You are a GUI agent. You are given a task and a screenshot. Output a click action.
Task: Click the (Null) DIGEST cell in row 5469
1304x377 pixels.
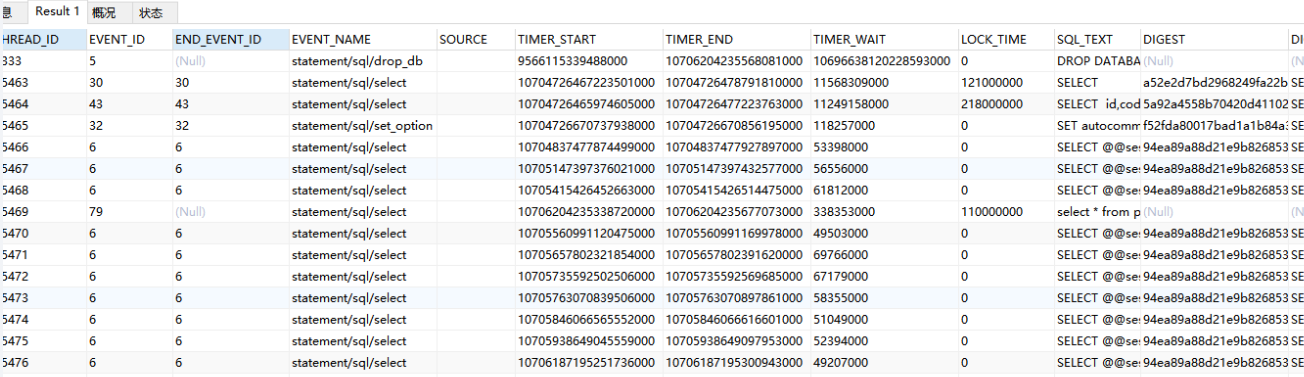(1214, 212)
